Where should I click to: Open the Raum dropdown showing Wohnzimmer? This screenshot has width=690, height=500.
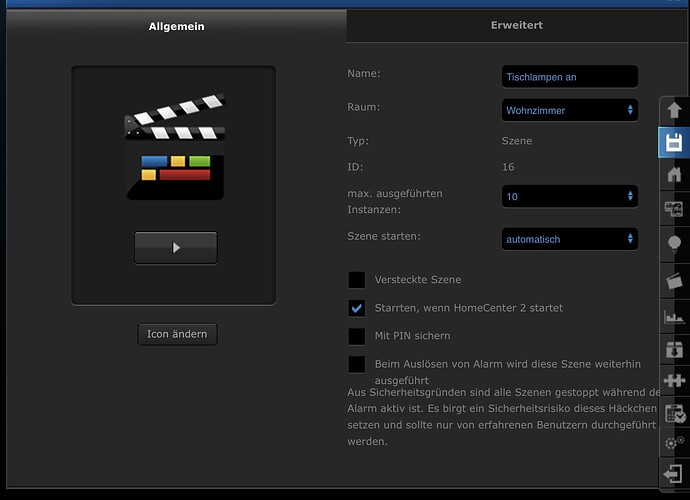pyautogui.click(x=569, y=110)
